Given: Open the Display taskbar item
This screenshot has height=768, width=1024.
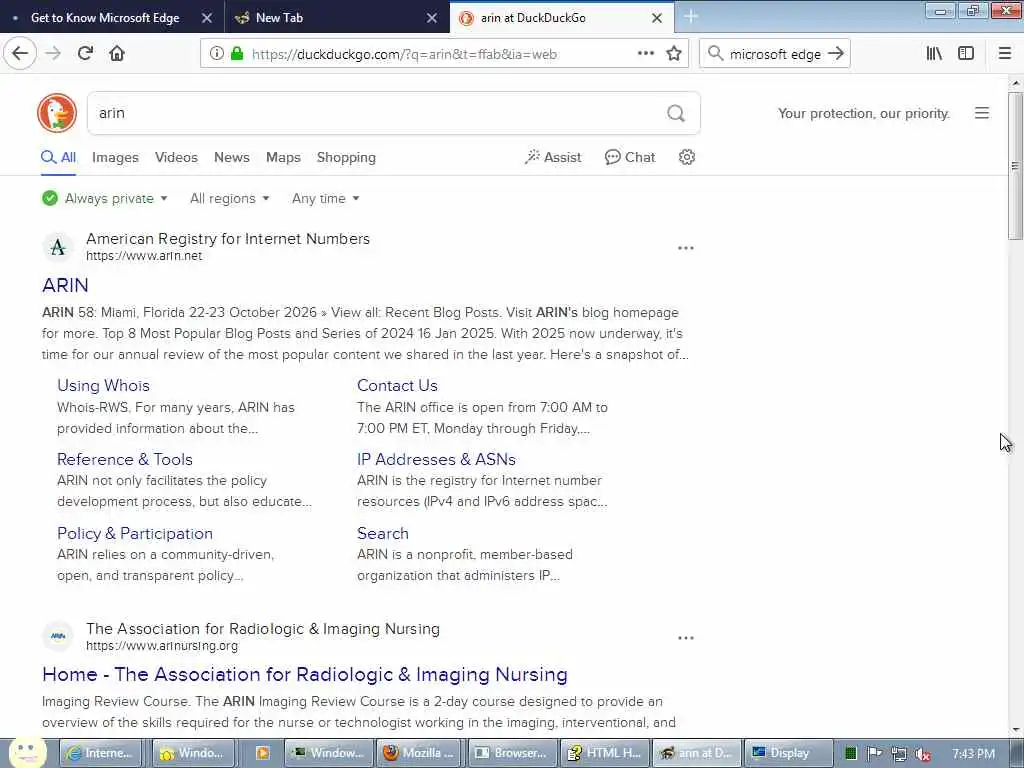Looking at the screenshot, I should [788, 754].
